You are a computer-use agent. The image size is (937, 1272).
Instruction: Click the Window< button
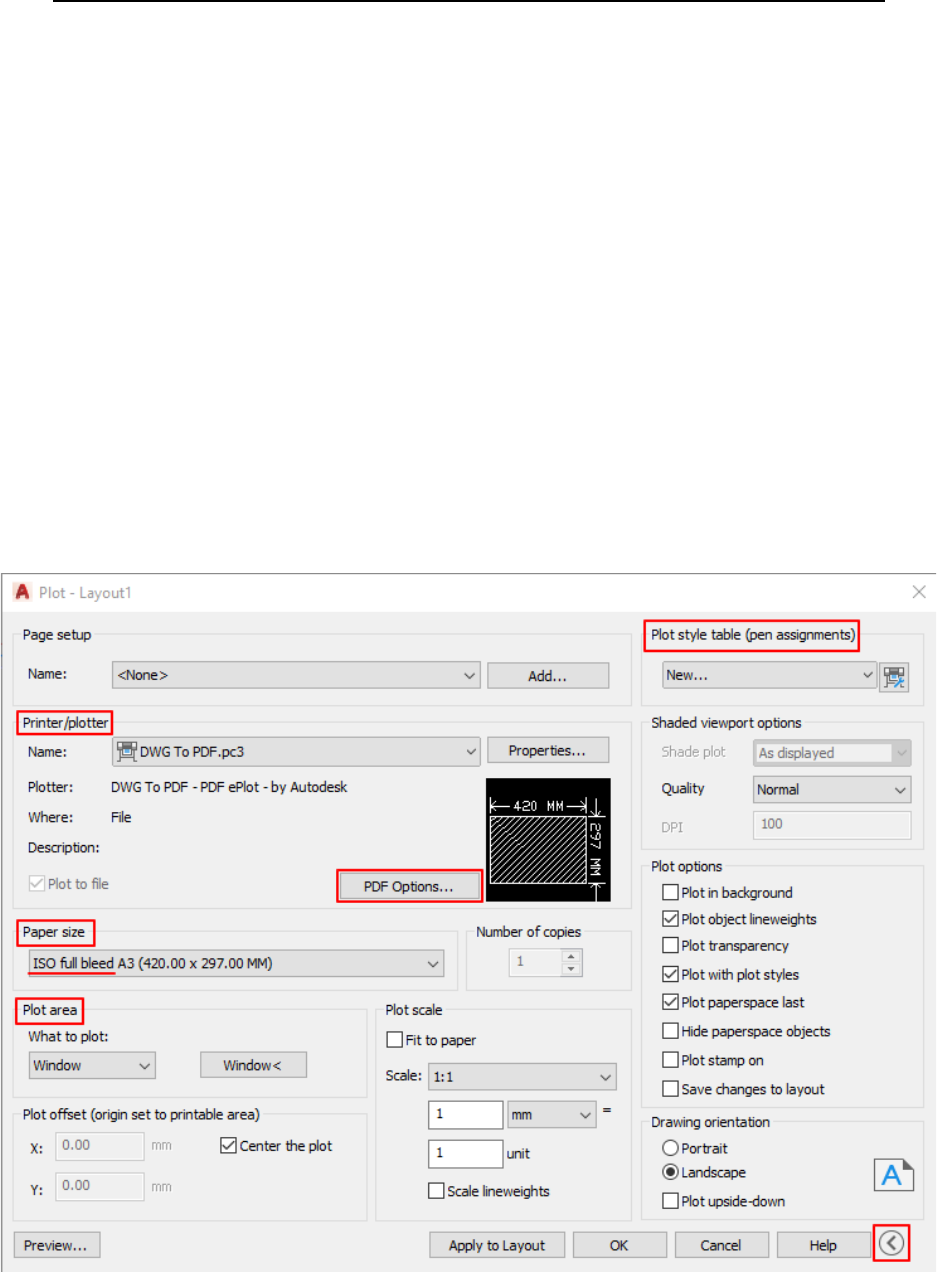click(x=253, y=1065)
